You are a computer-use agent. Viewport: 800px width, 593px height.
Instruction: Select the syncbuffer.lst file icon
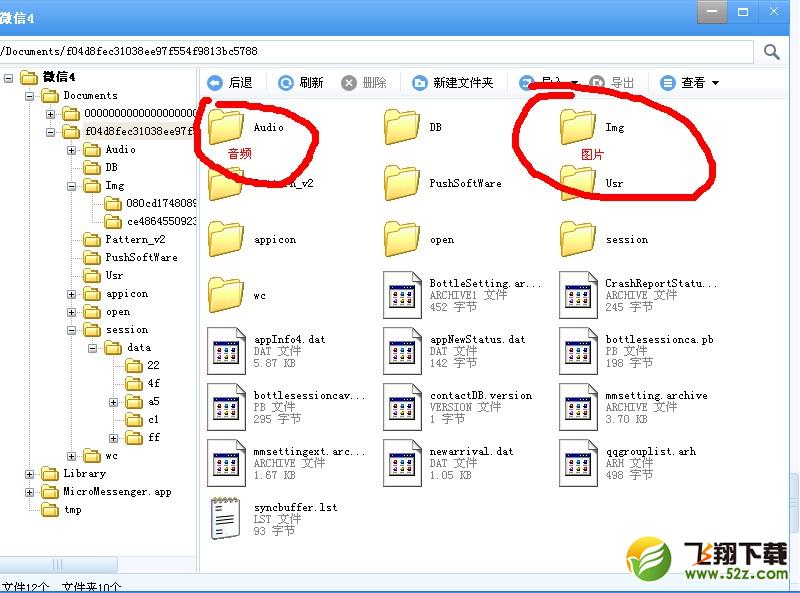point(226,518)
